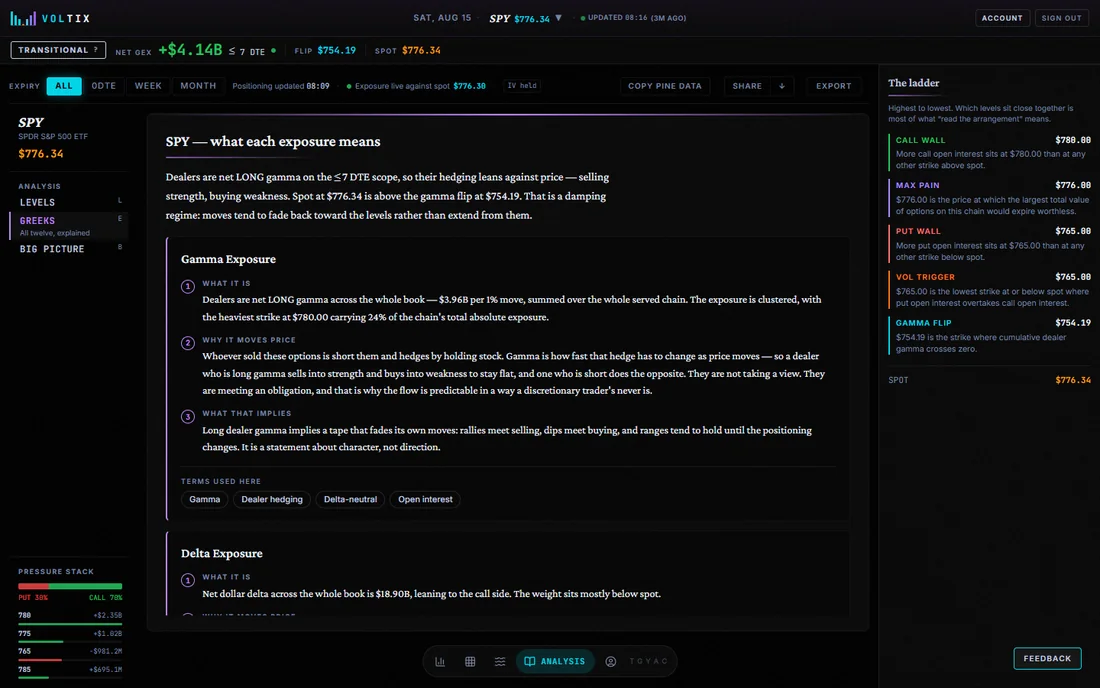Viewport: 1100px width, 688px height.
Task: Open the bar chart view in bottom nav
Action: coord(440,661)
